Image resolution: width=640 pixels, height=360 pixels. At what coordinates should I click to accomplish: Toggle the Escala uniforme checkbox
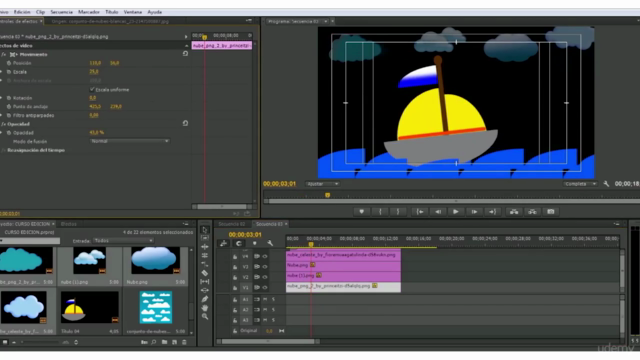92,89
